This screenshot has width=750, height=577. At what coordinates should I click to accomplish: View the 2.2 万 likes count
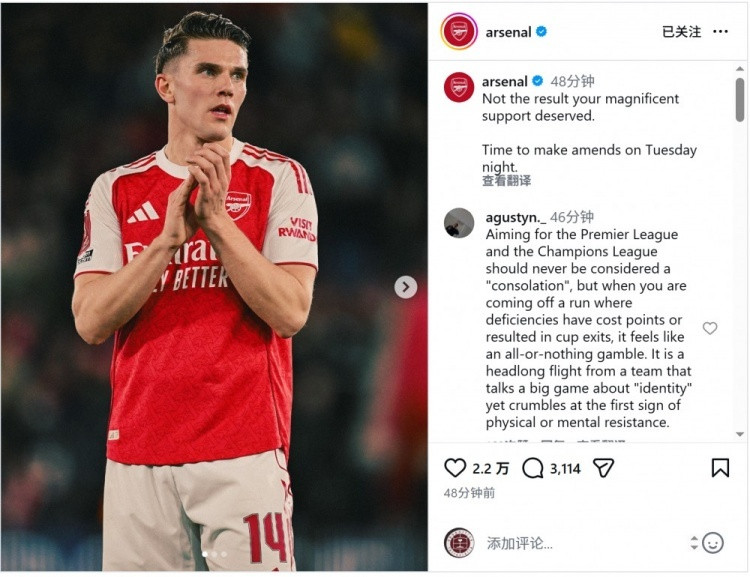(490, 468)
